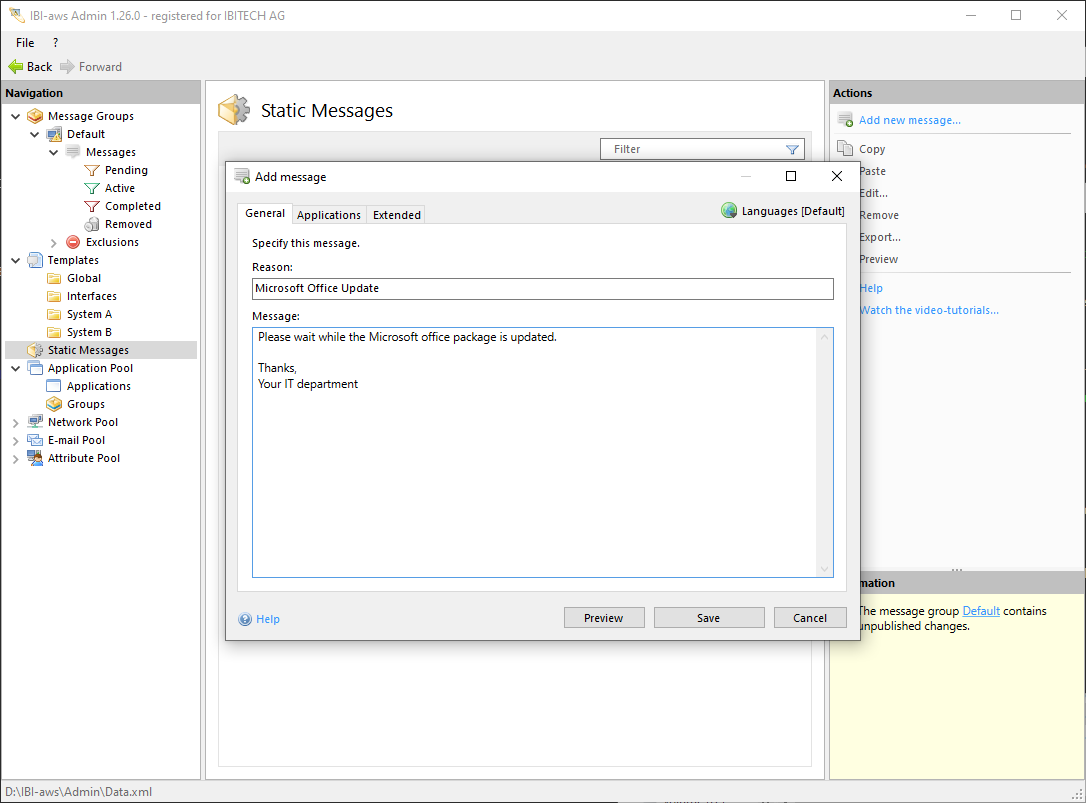The height and width of the screenshot is (803, 1086).
Task: Click the Static Messages gear icon in navigation
Action: click(36, 350)
